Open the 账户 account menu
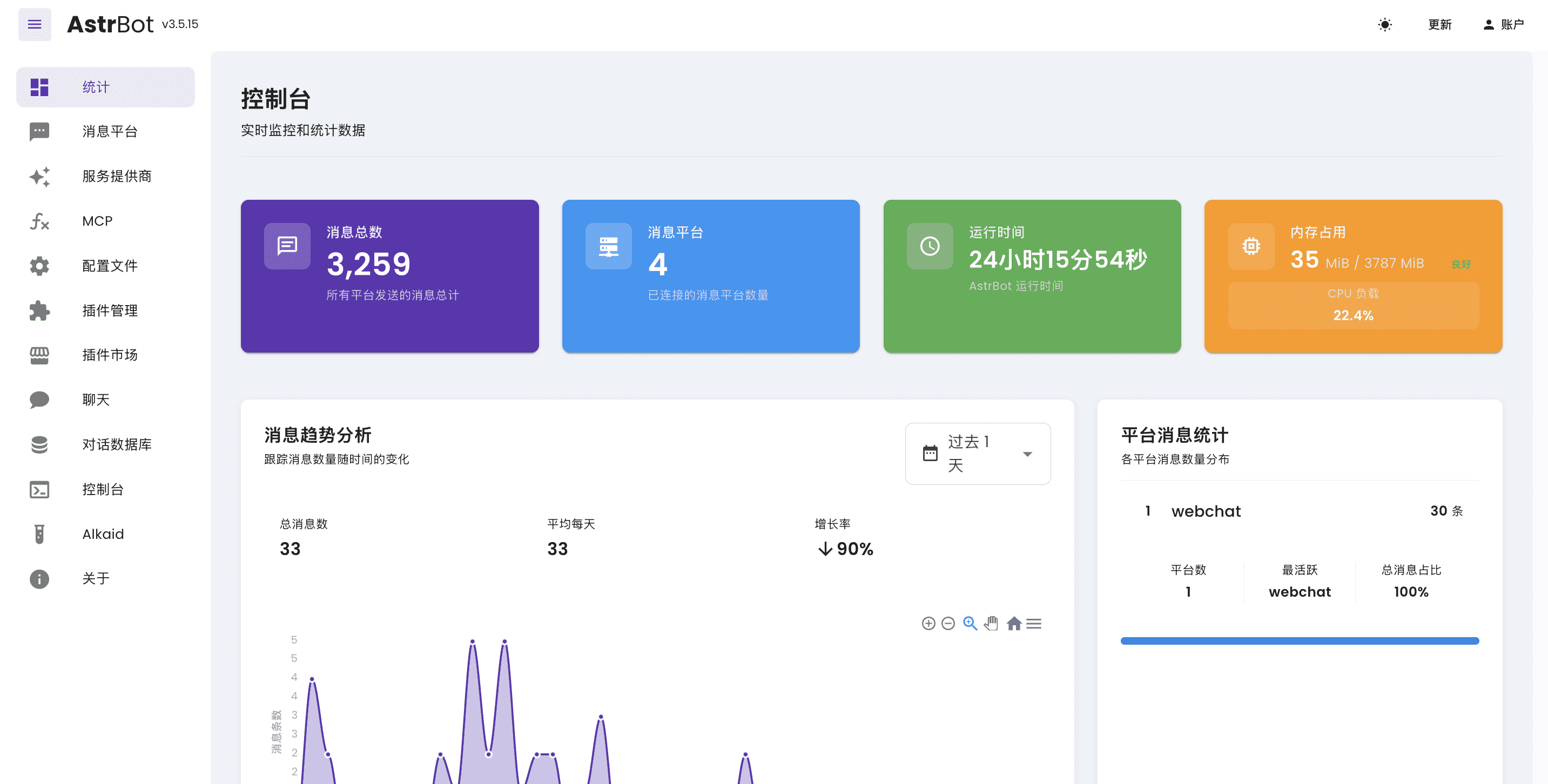Image resolution: width=1548 pixels, height=784 pixels. click(1504, 25)
